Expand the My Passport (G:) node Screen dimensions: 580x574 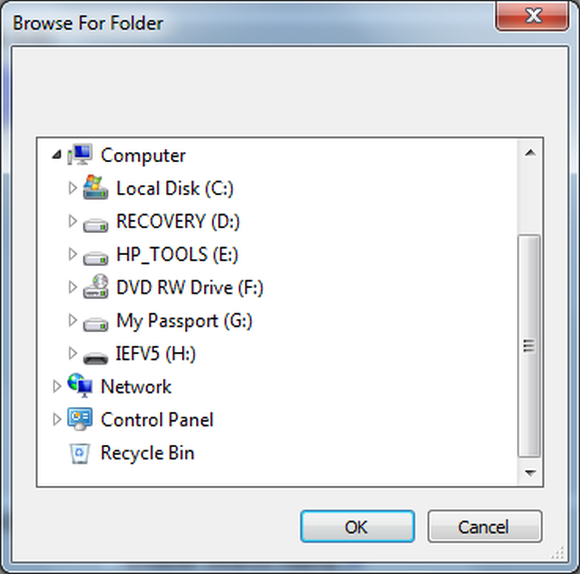click(72, 320)
